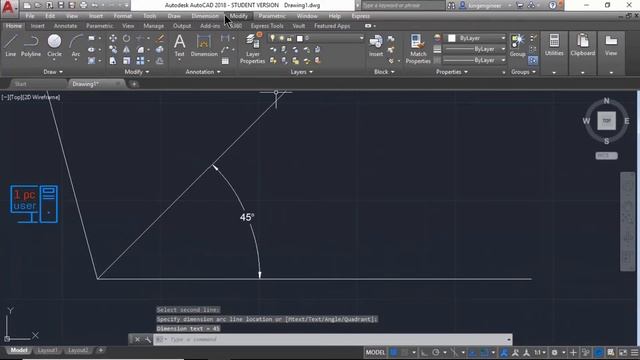Viewport: 640px width, 360px height.
Task: Open the Clipboard panel
Action: pos(582,45)
